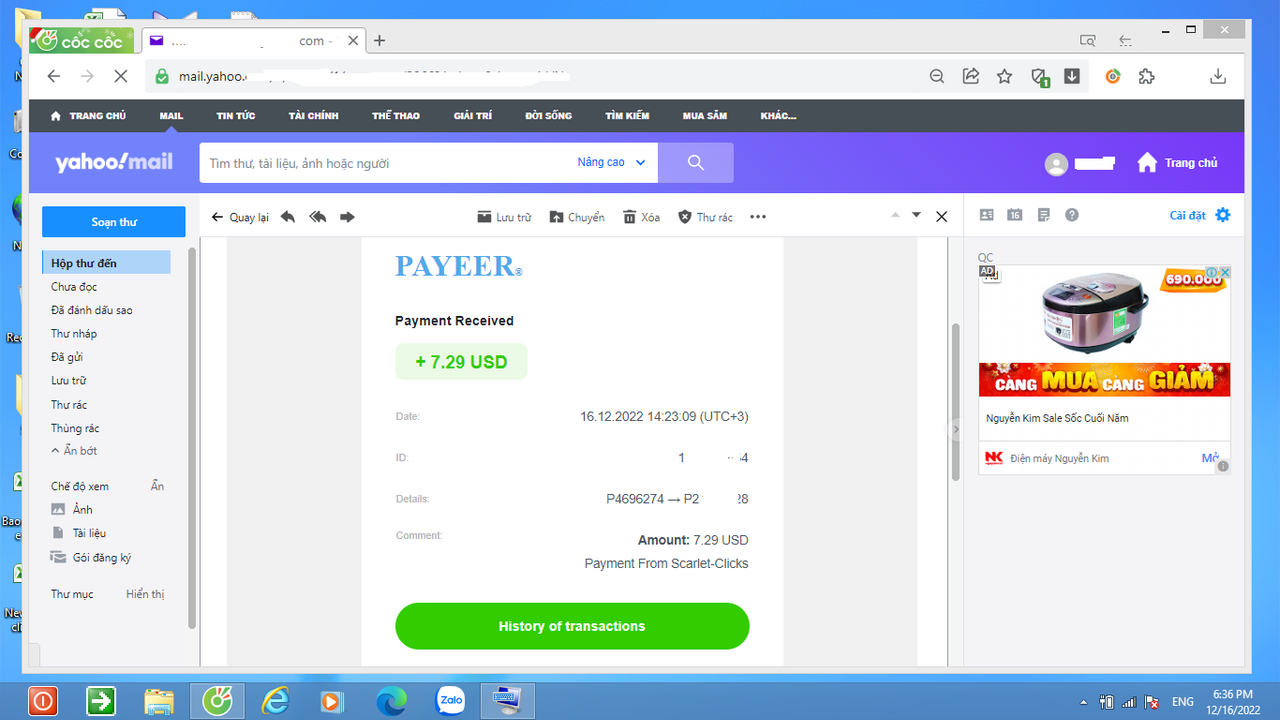Hide views section with Ẩn link
The height and width of the screenshot is (720, 1280).
(157, 486)
